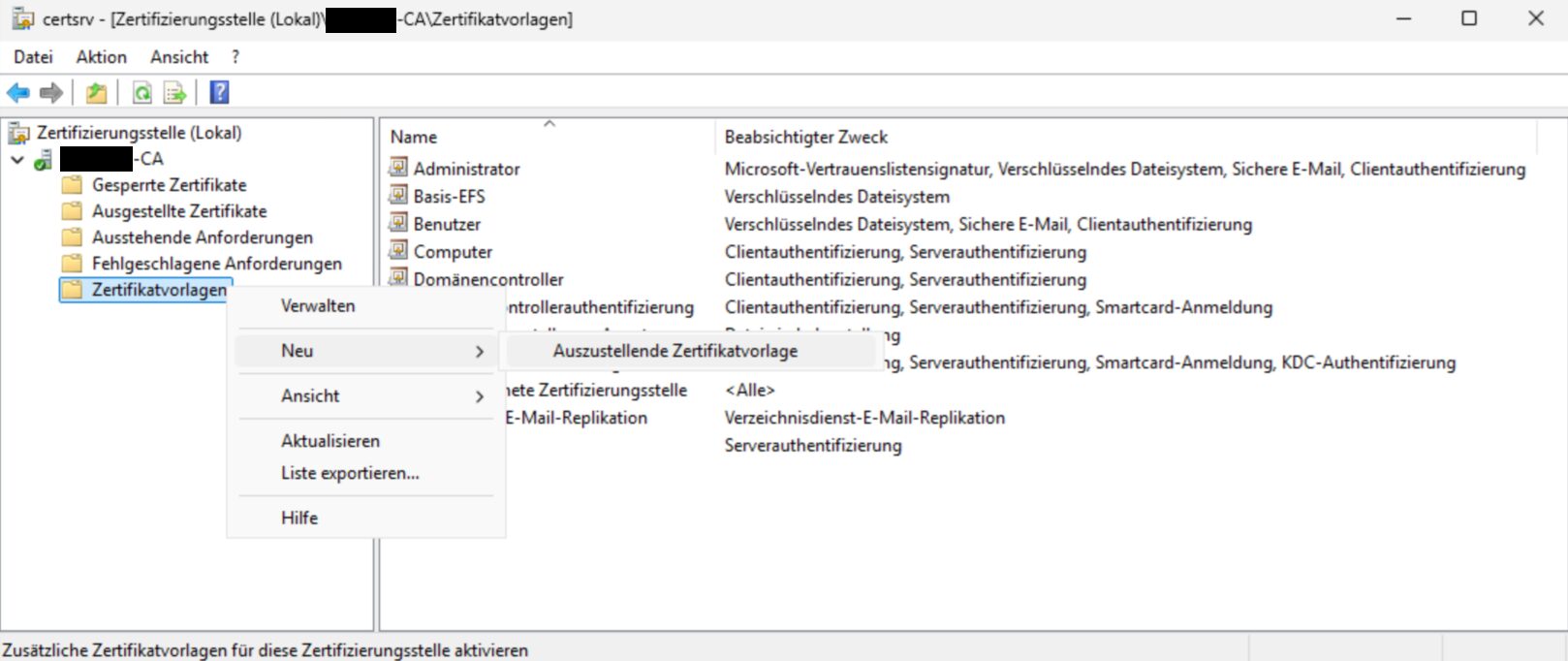Open the Datei menu
Viewport: 1568px width, 661px height.
tap(33, 57)
